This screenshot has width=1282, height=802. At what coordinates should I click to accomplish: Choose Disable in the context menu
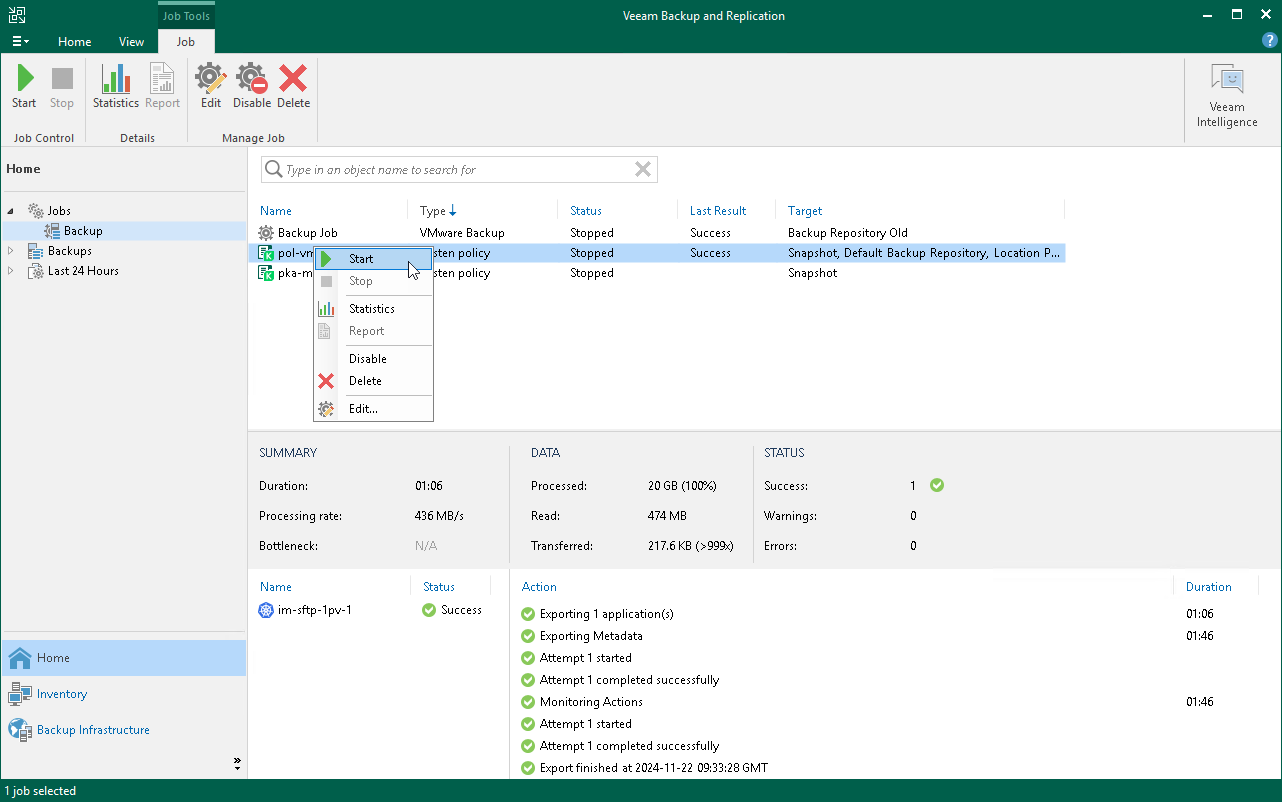click(x=373, y=359)
